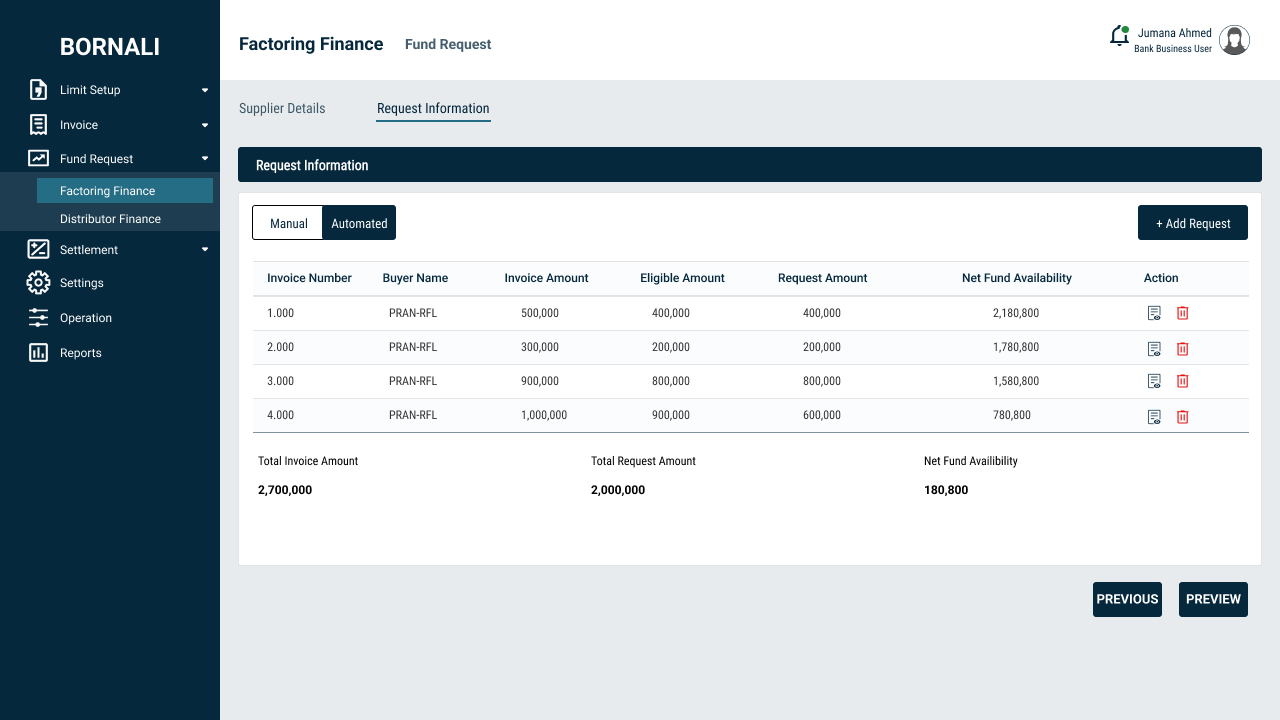Click the Operation sliders icon
This screenshot has width=1280, height=720.
(x=38, y=318)
